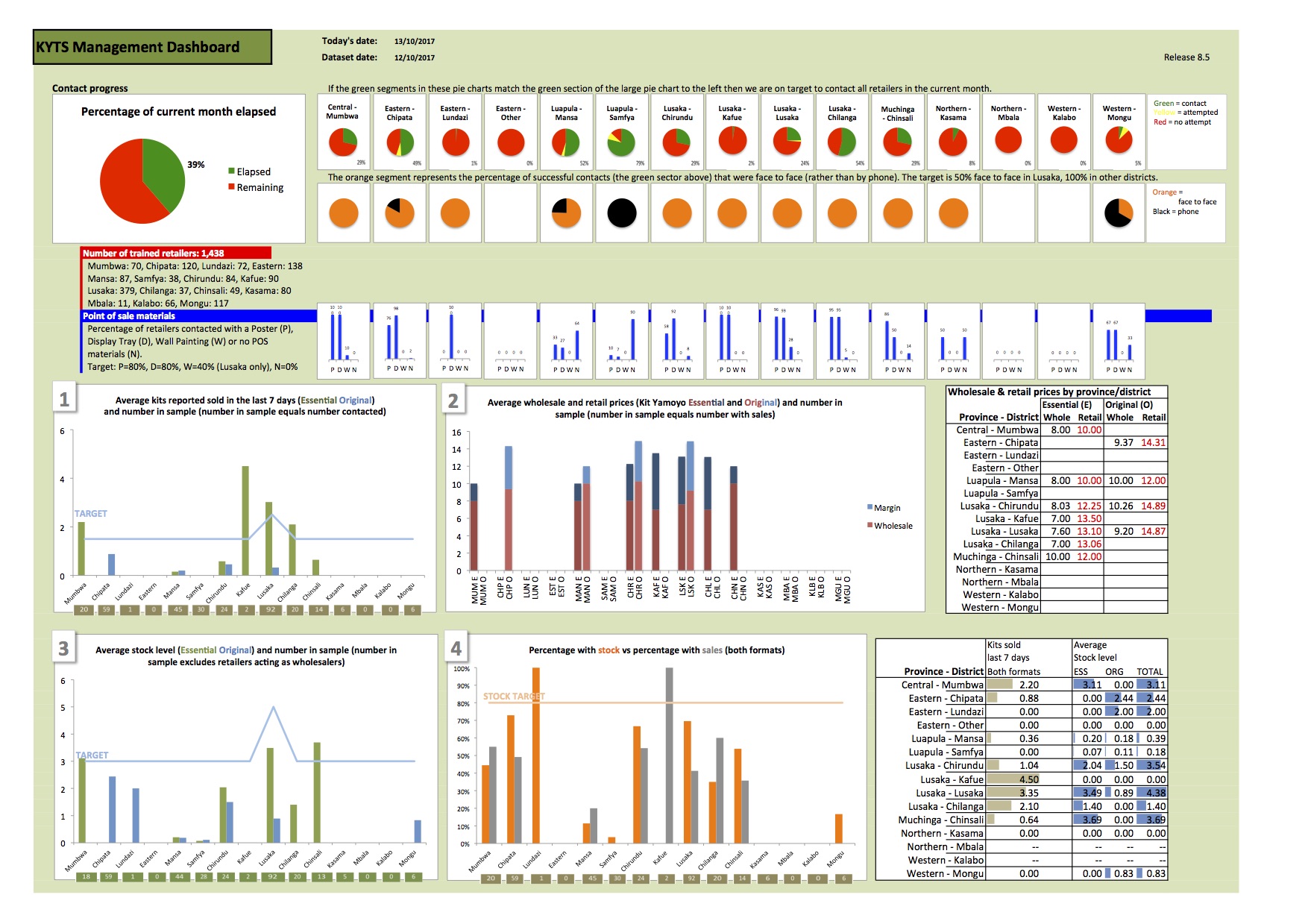Click the green Elapsed legend swatch
Viewport: 1308px width, 924px height.
click(x=232, y=172)
